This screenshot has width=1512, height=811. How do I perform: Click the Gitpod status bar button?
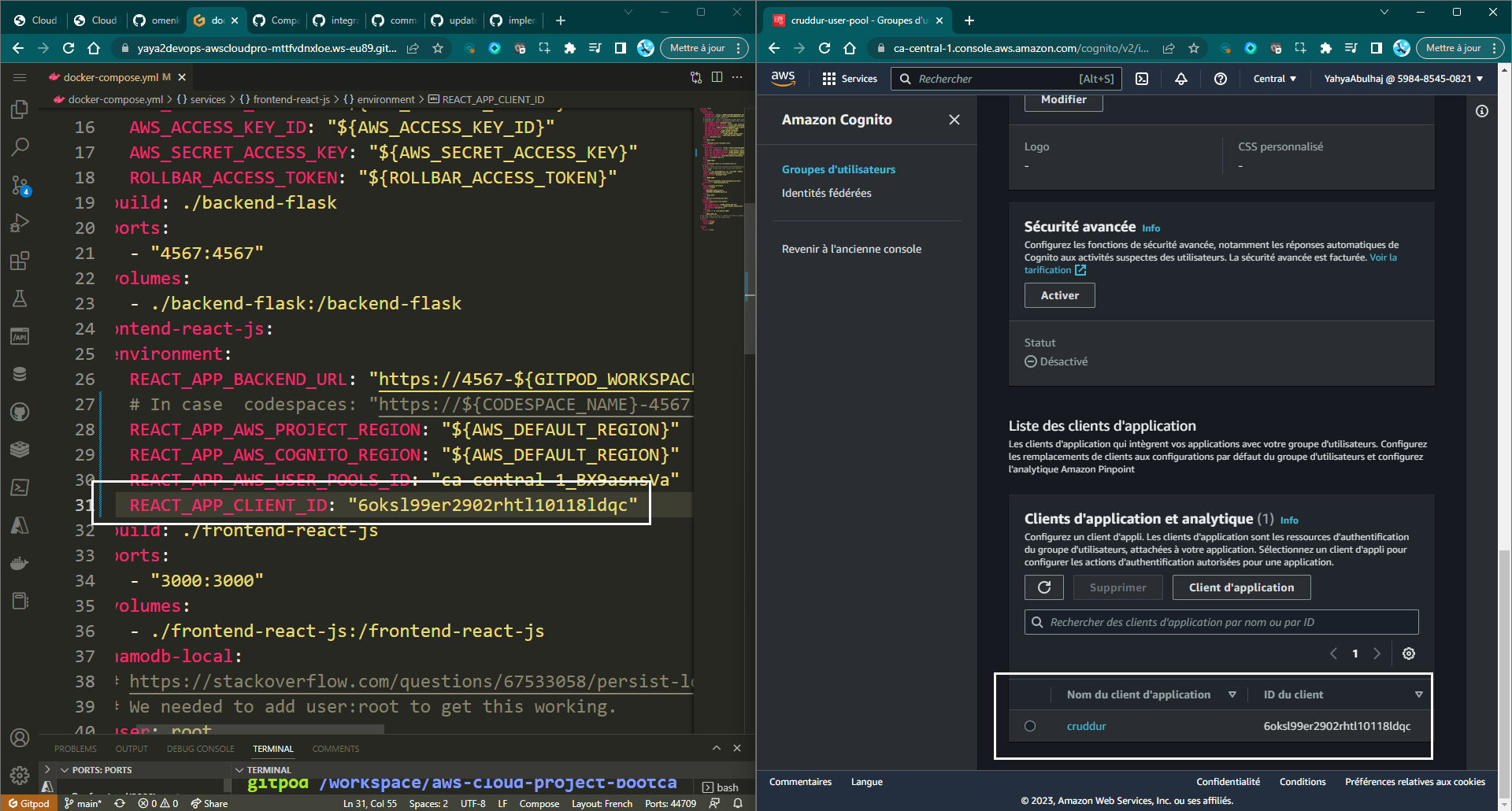coord(29,803)
